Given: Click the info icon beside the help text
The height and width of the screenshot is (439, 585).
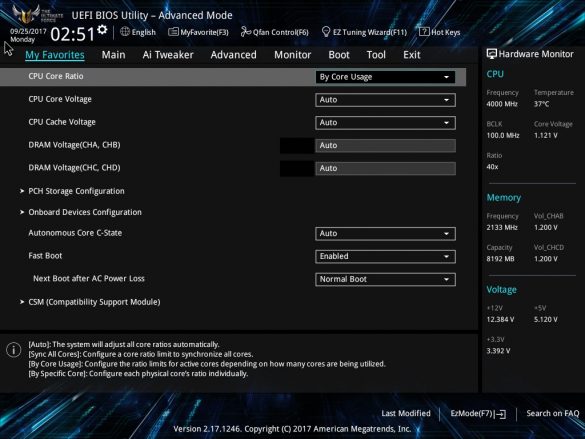Looking at the screenshot, I should (14, 350).
